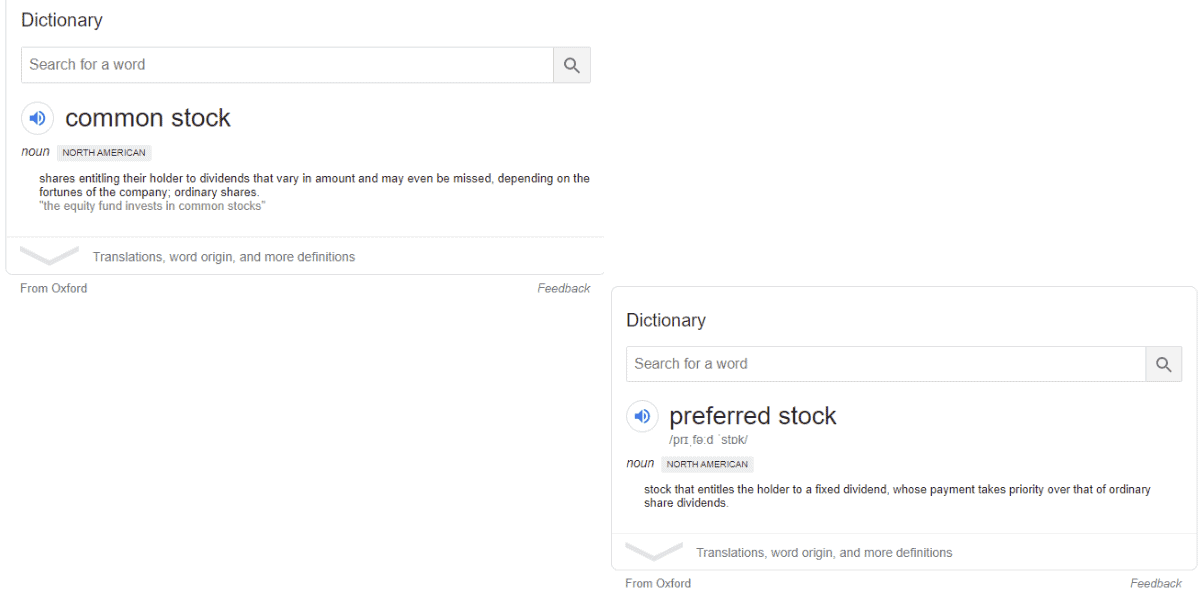
Task: Play pronunciation audio for common stock
Action: tap(37, 118)
